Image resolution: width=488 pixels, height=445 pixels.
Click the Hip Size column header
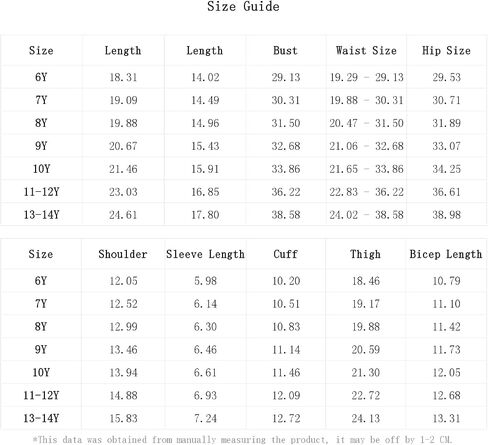(x=446, y=50)
